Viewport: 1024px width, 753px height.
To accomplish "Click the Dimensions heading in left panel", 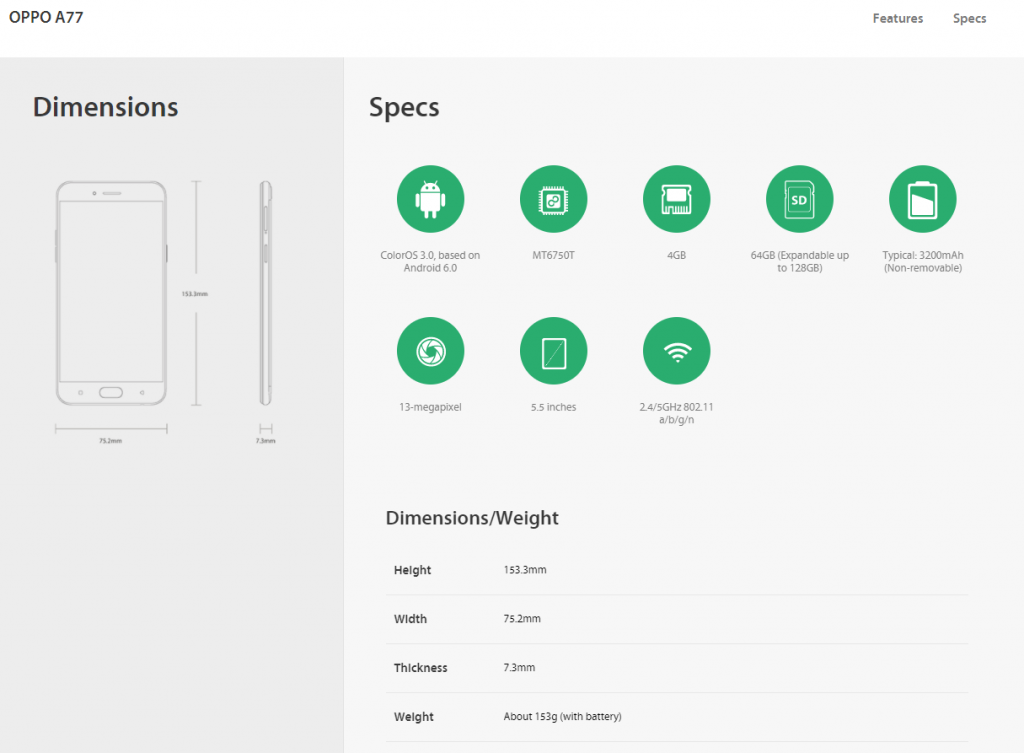I will pos(106,107).
